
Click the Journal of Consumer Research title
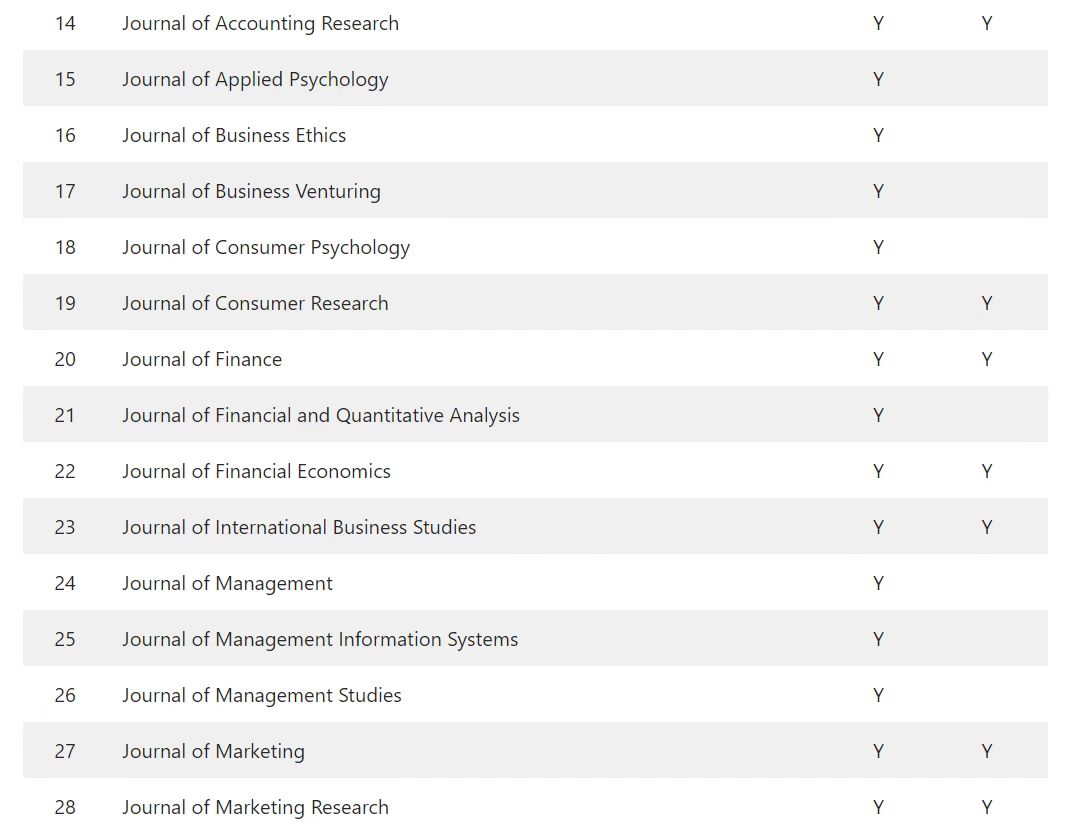(255, 303)
